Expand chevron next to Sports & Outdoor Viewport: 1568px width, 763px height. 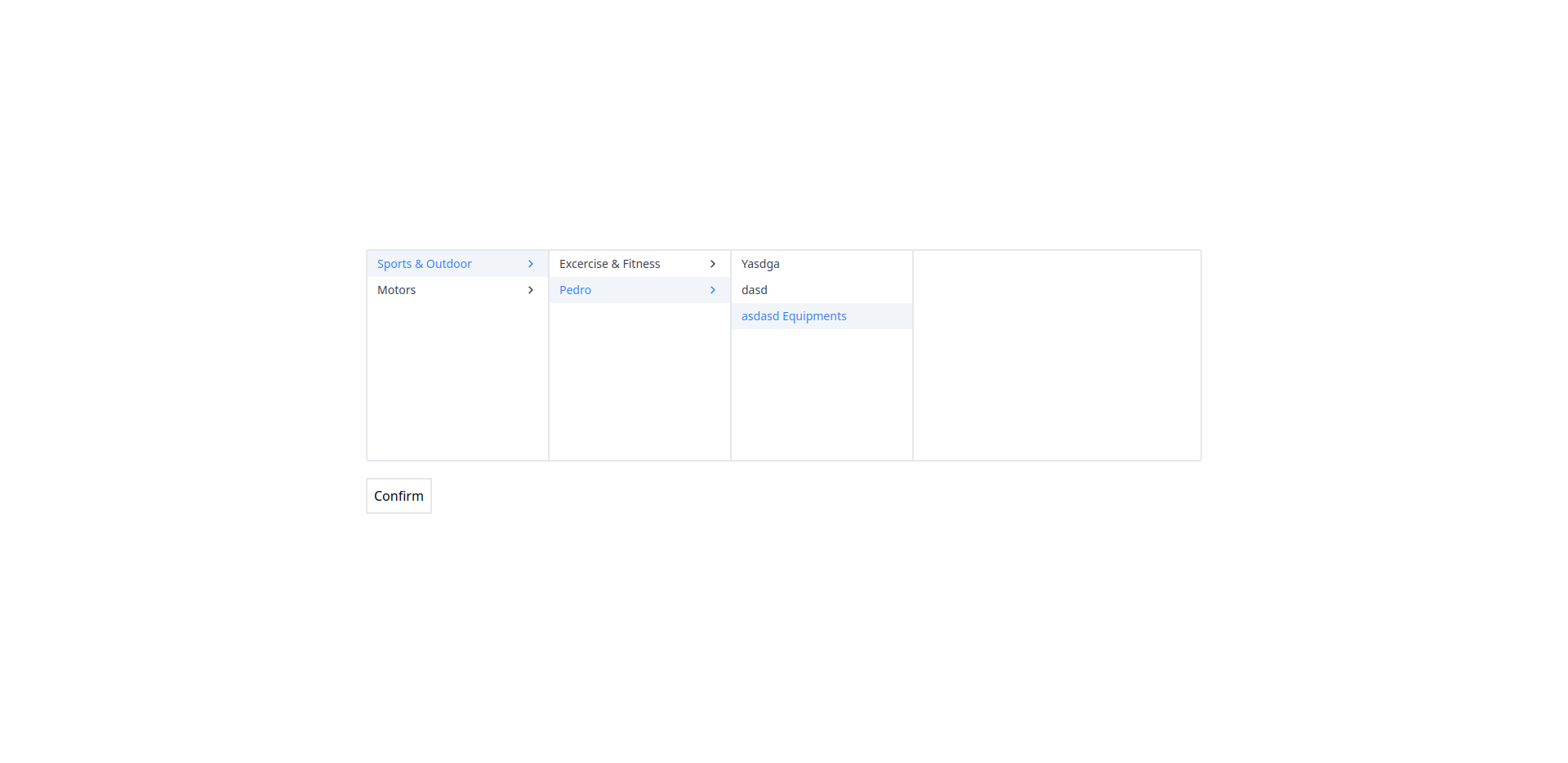(531, 264)
